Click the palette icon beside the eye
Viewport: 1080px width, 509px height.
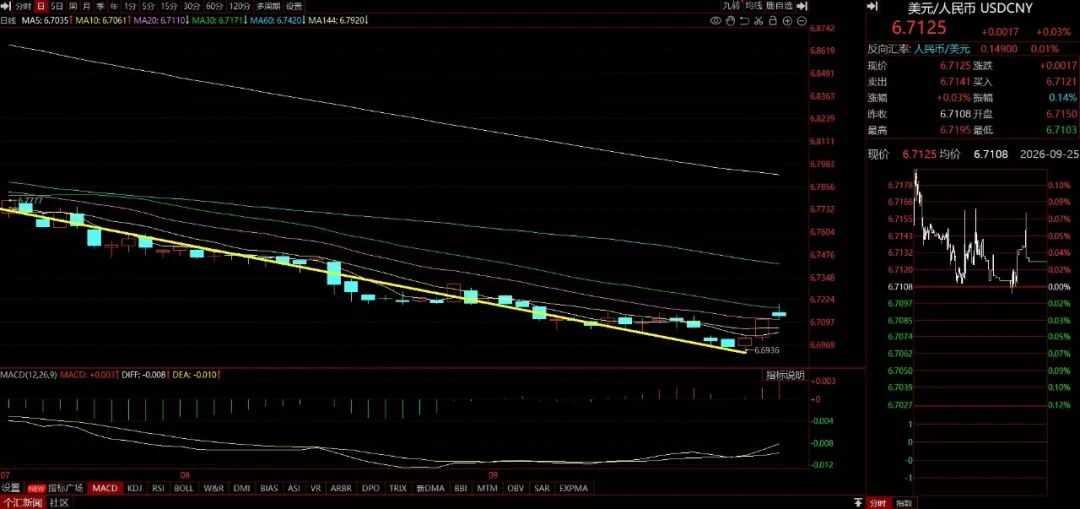click(730, 21)
